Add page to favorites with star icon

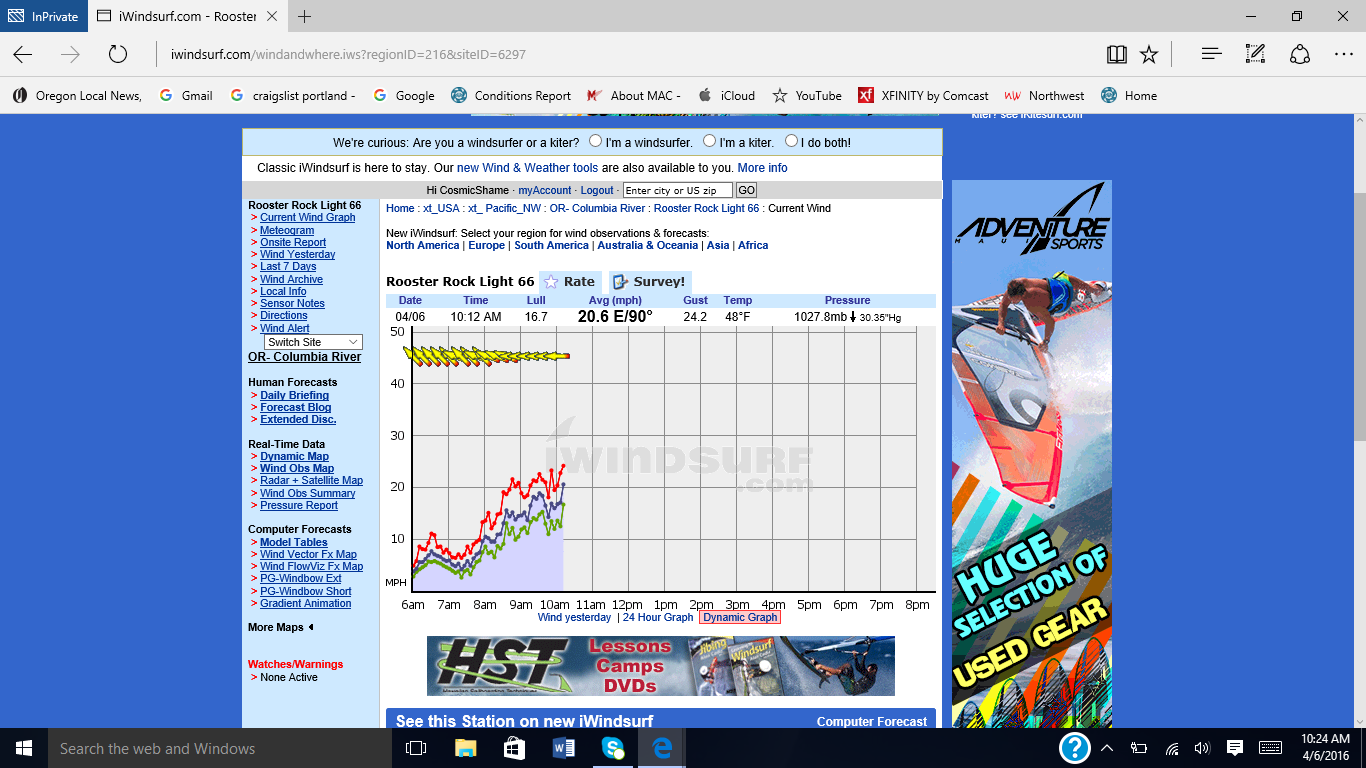click(1149, 54)
